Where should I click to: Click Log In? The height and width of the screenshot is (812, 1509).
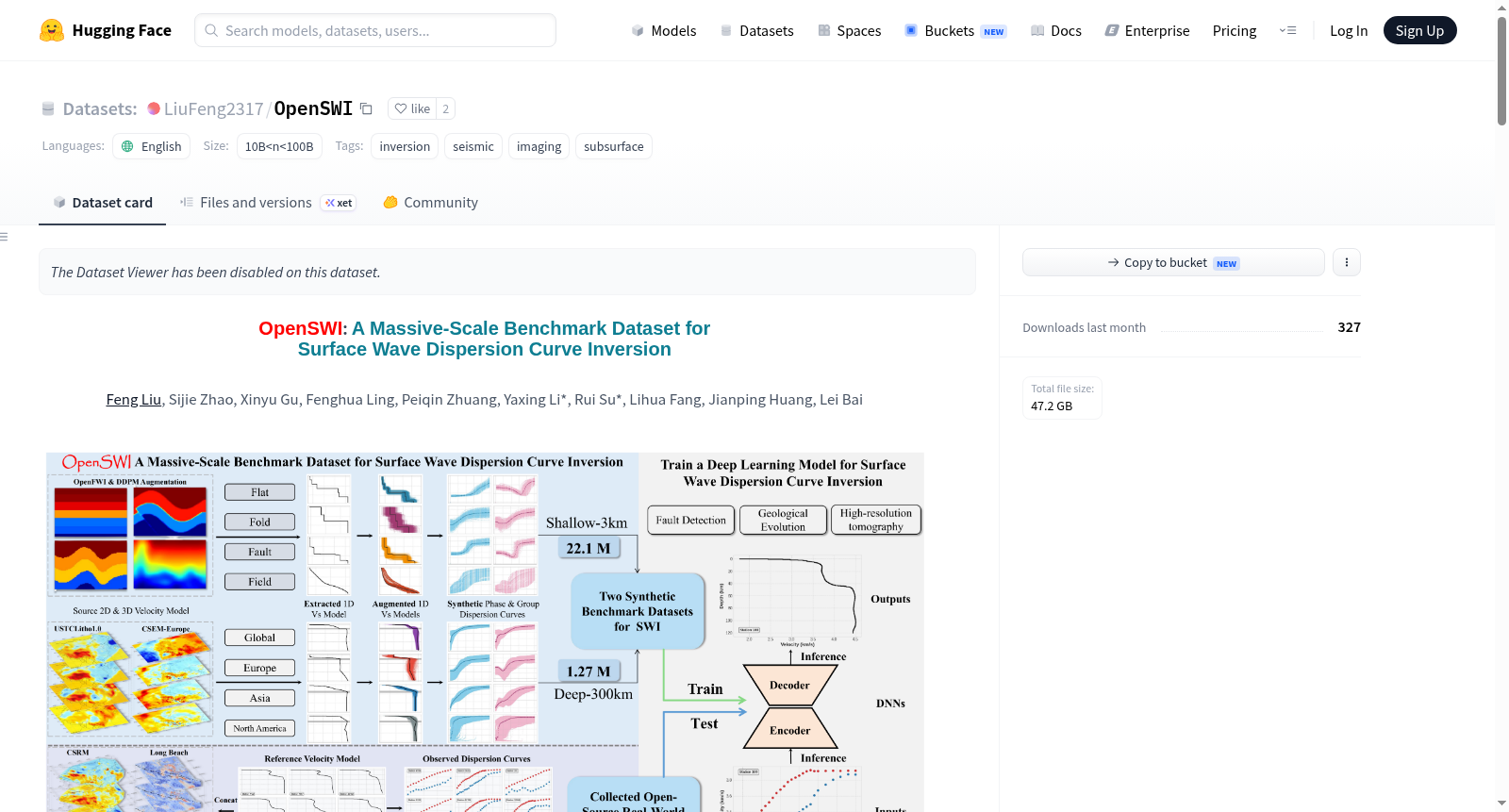click(1349, 30)
